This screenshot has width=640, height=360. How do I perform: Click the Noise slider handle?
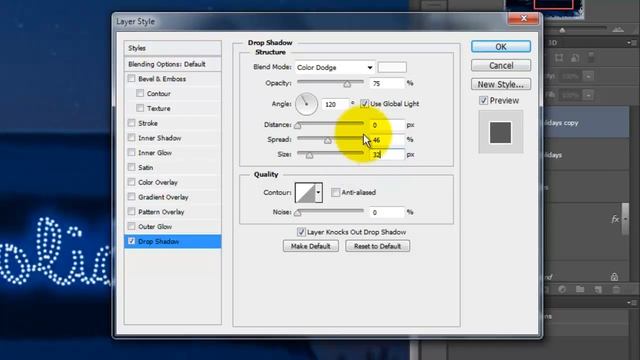pyautogui.click(x=298, y=213)
